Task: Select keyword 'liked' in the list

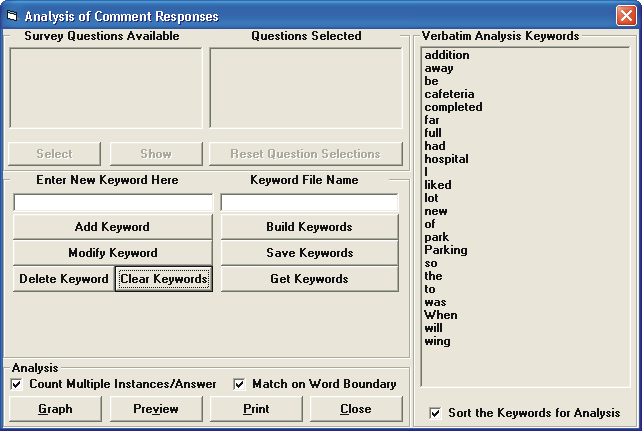Action: (438, 185)
